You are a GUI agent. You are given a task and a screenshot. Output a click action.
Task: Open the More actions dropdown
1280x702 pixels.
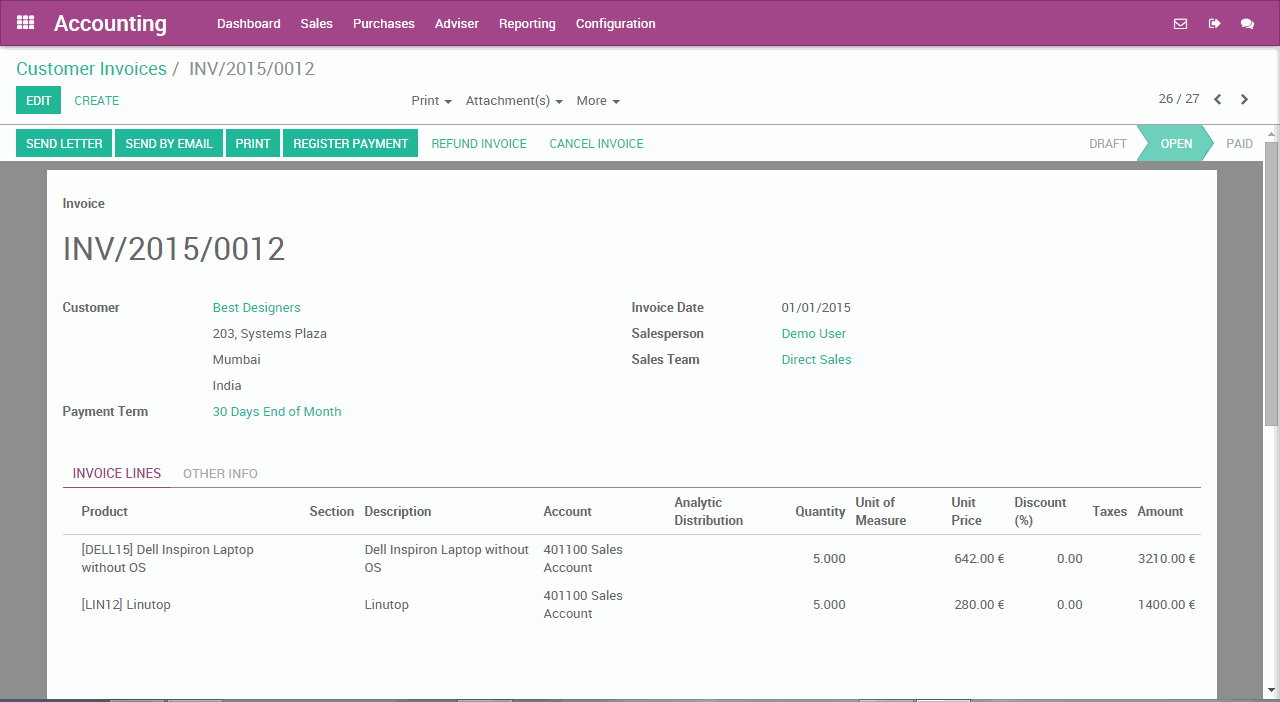596,101
